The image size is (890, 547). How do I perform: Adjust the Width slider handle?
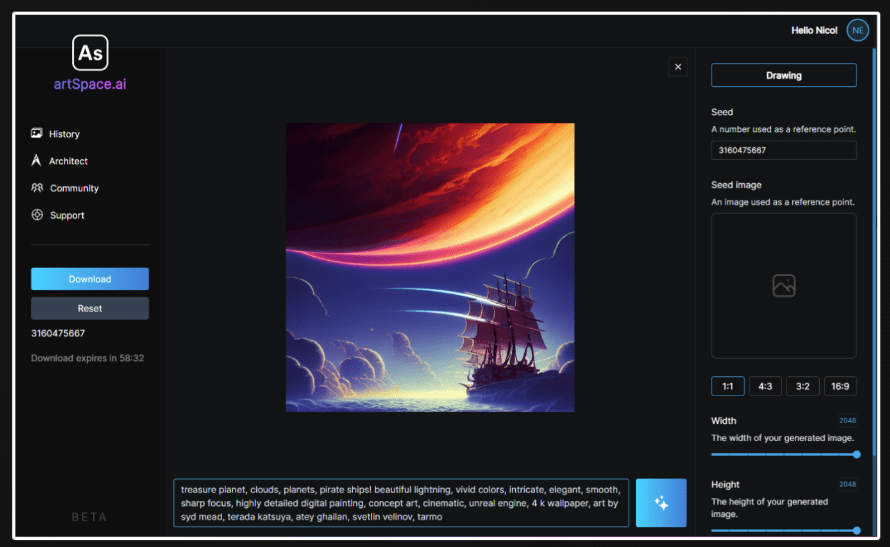(x=857, y=455)
